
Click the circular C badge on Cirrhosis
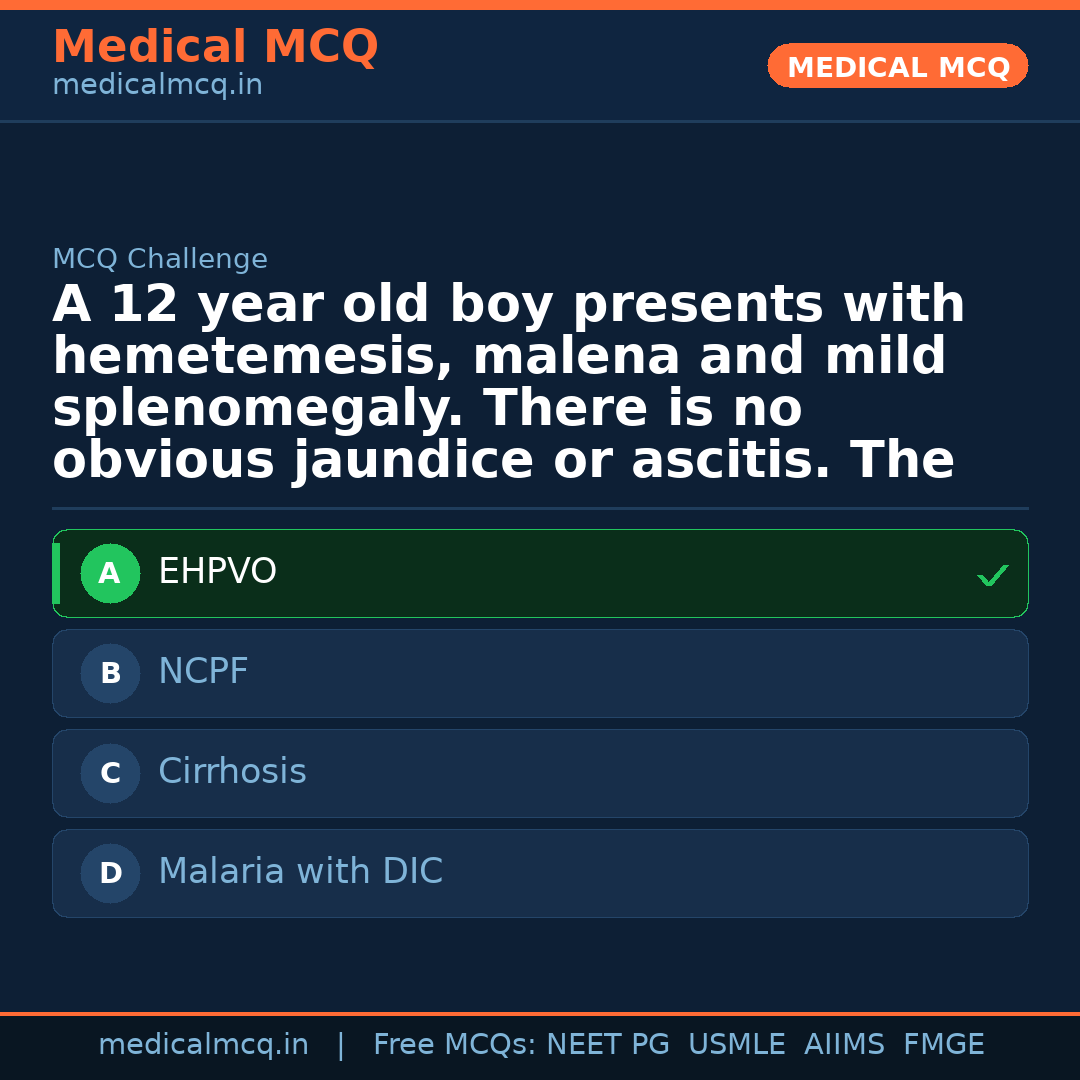[110, 773]
